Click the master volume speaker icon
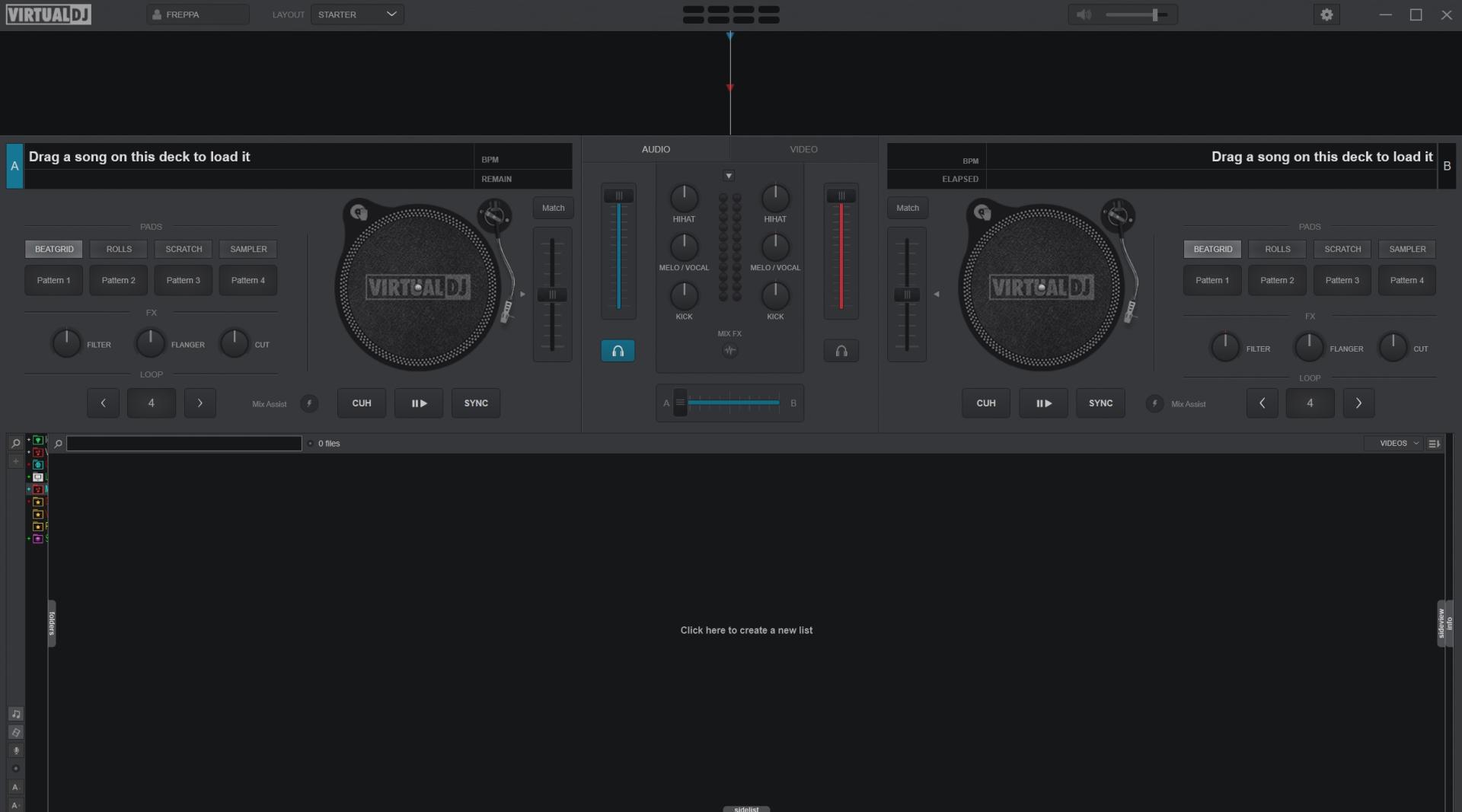 [x=1084, y=14]
